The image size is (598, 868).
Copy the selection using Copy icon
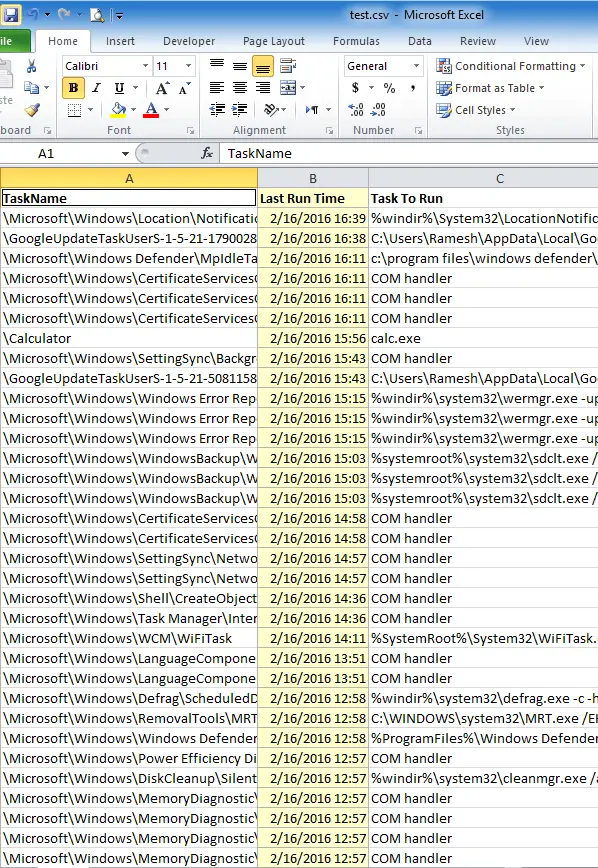point(32,87)
